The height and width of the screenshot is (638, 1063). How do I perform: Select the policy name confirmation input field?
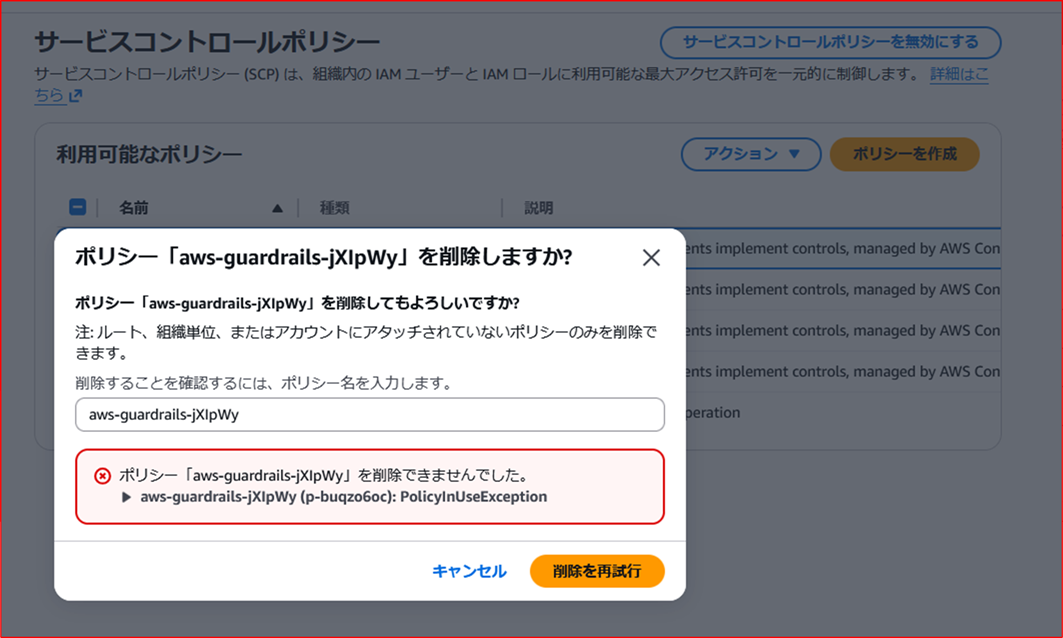tap(368, 414)
